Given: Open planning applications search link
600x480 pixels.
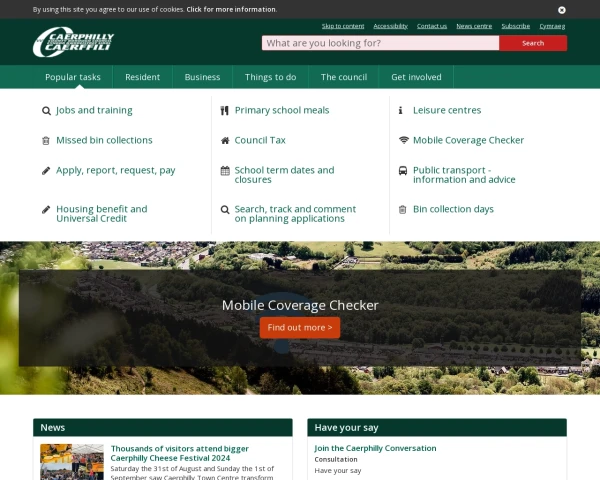Looking at the screenshot, I should pyautogui.click(x=295, y=214).
